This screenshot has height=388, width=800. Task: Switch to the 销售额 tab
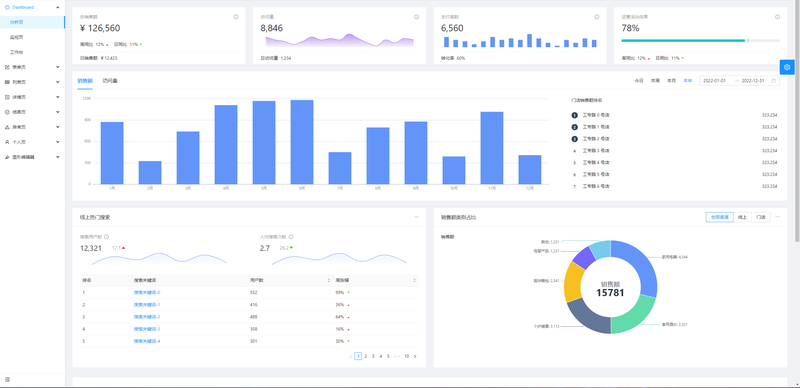coord(85,81)
